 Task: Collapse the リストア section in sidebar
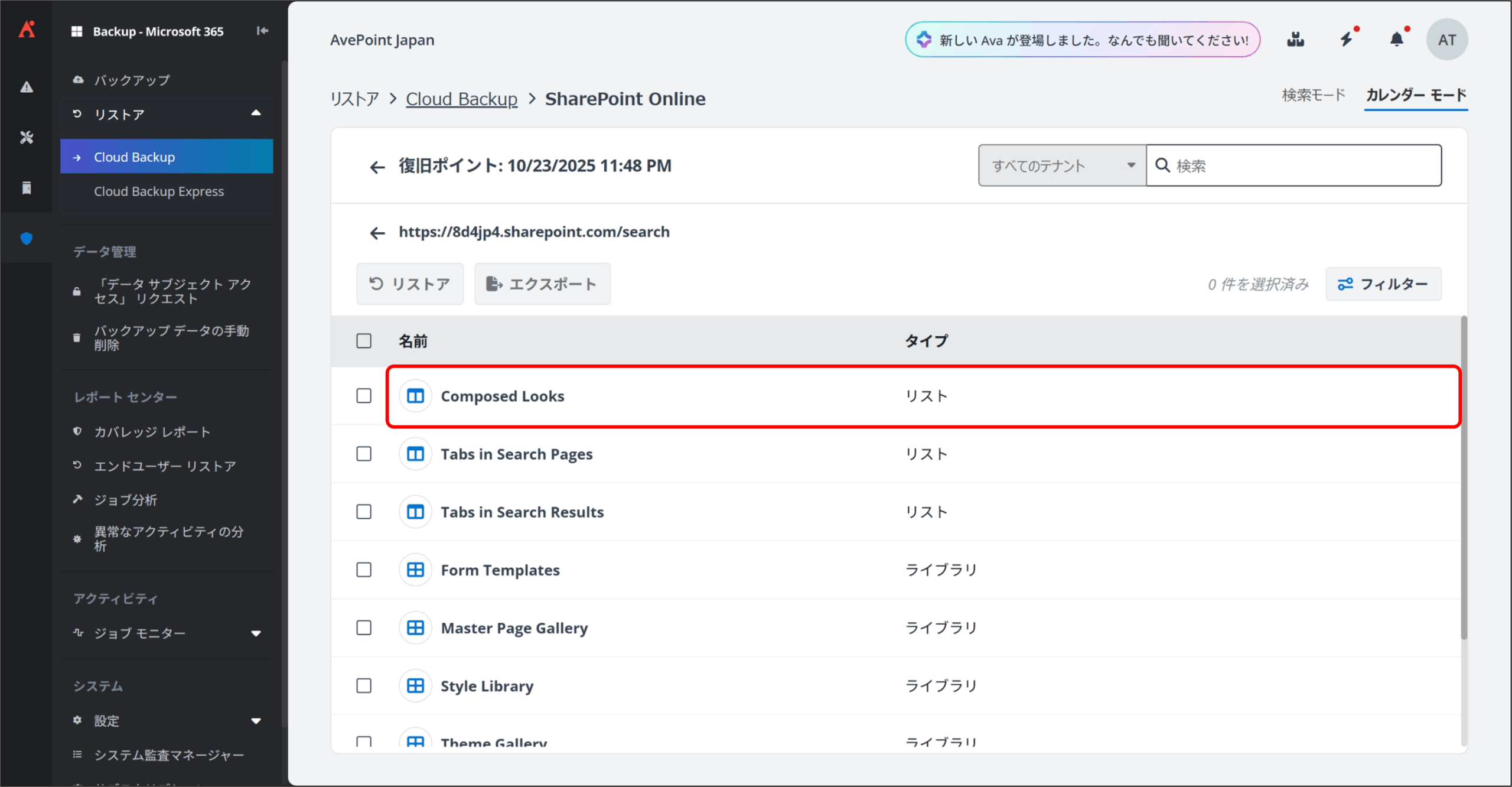(x=256, y=113)
